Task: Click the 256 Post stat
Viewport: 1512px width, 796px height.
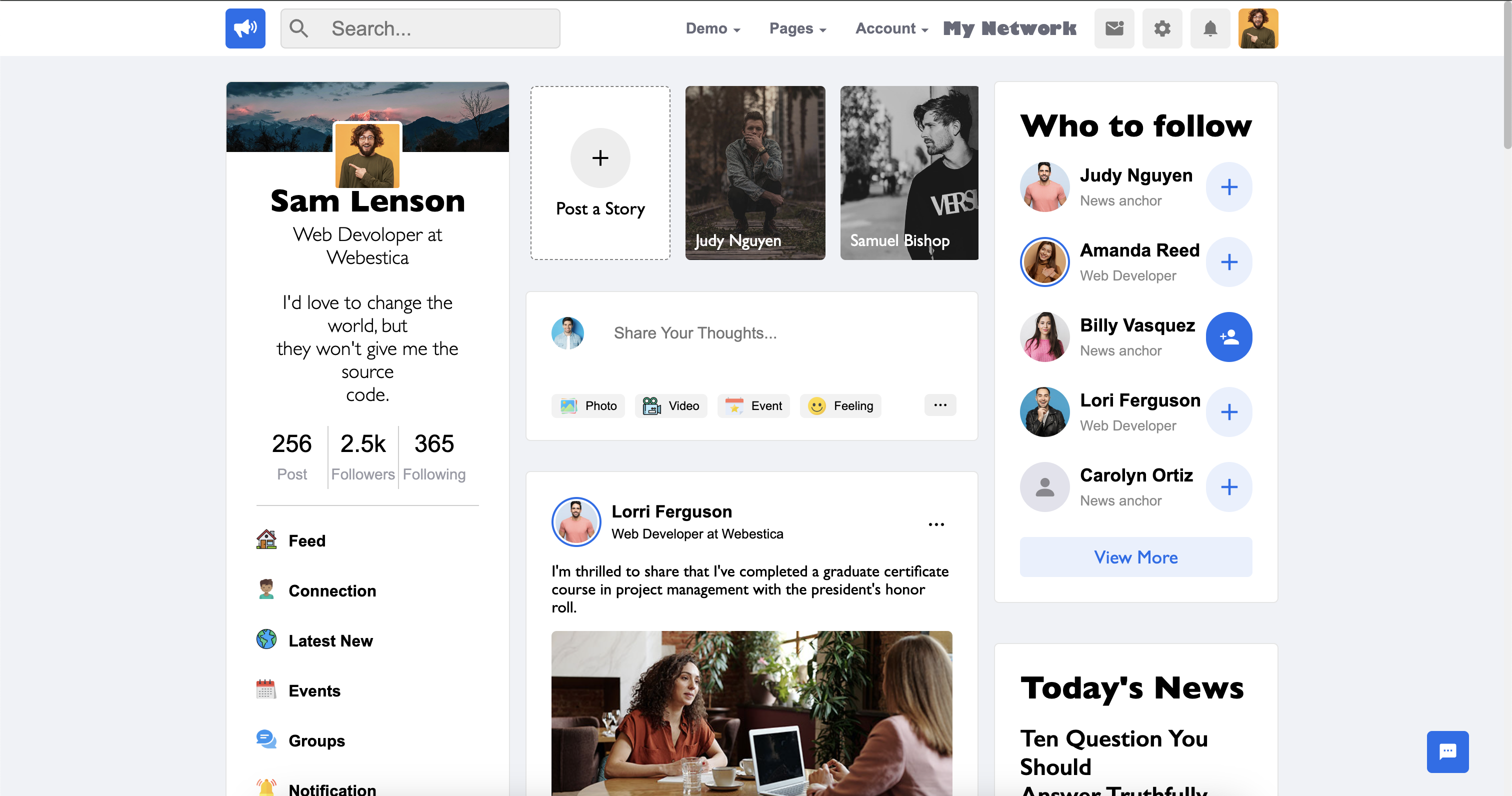Action: (291, 456)
